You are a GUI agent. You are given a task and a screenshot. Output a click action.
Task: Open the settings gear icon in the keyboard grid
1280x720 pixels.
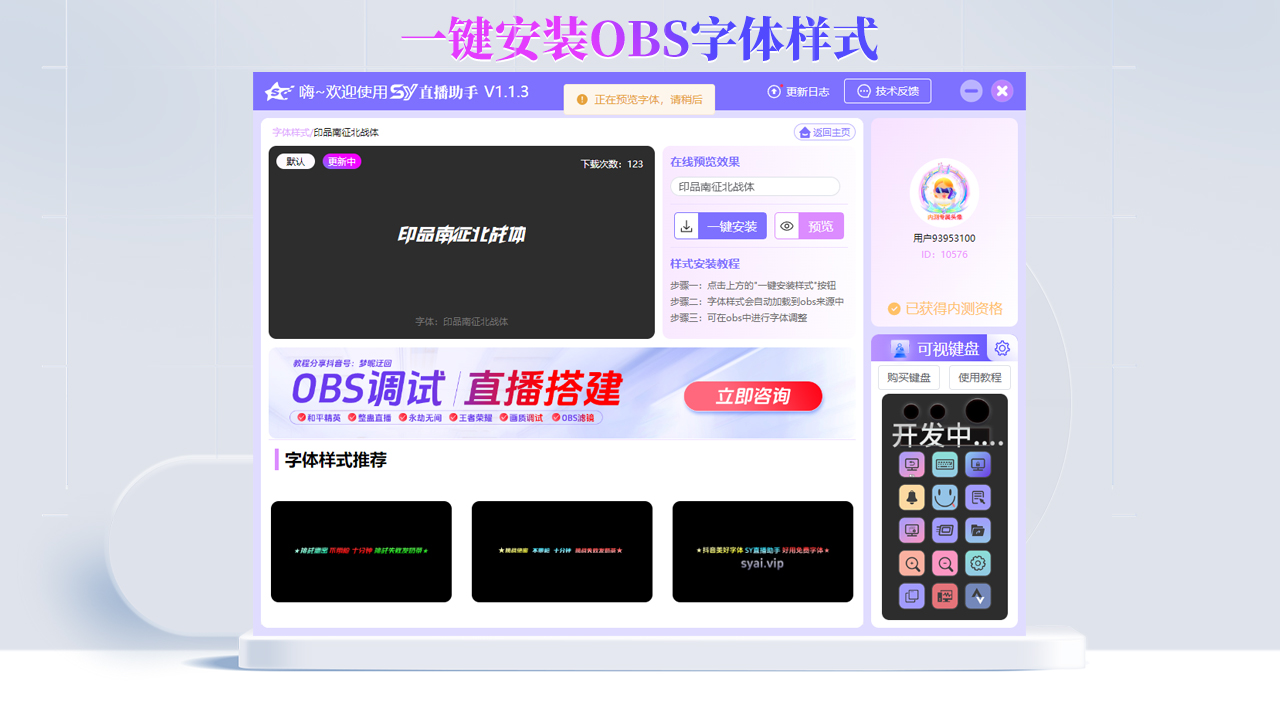pos(977,563)
